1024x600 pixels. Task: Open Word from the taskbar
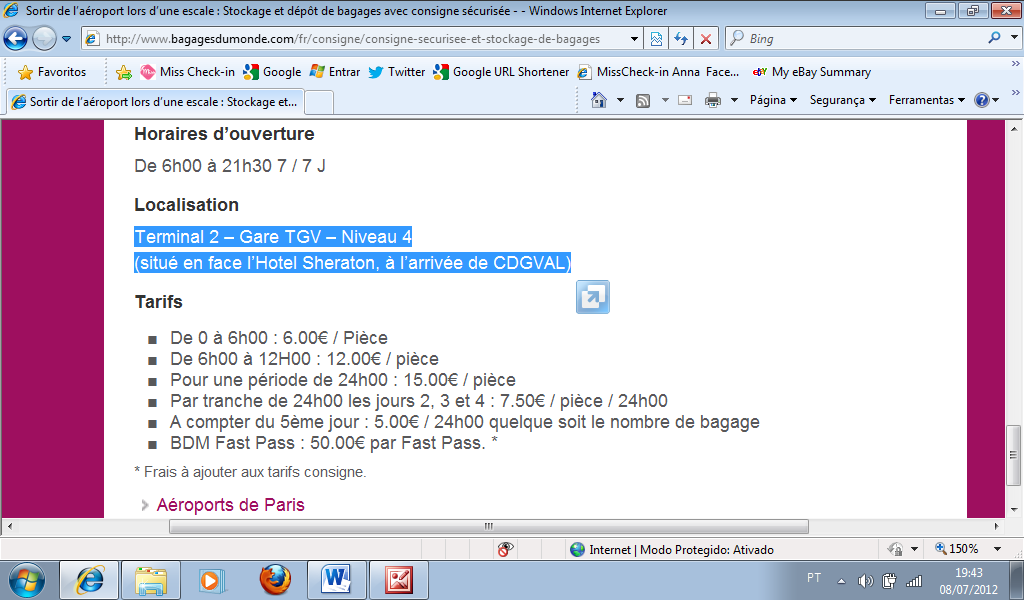(x=337, y=579)
